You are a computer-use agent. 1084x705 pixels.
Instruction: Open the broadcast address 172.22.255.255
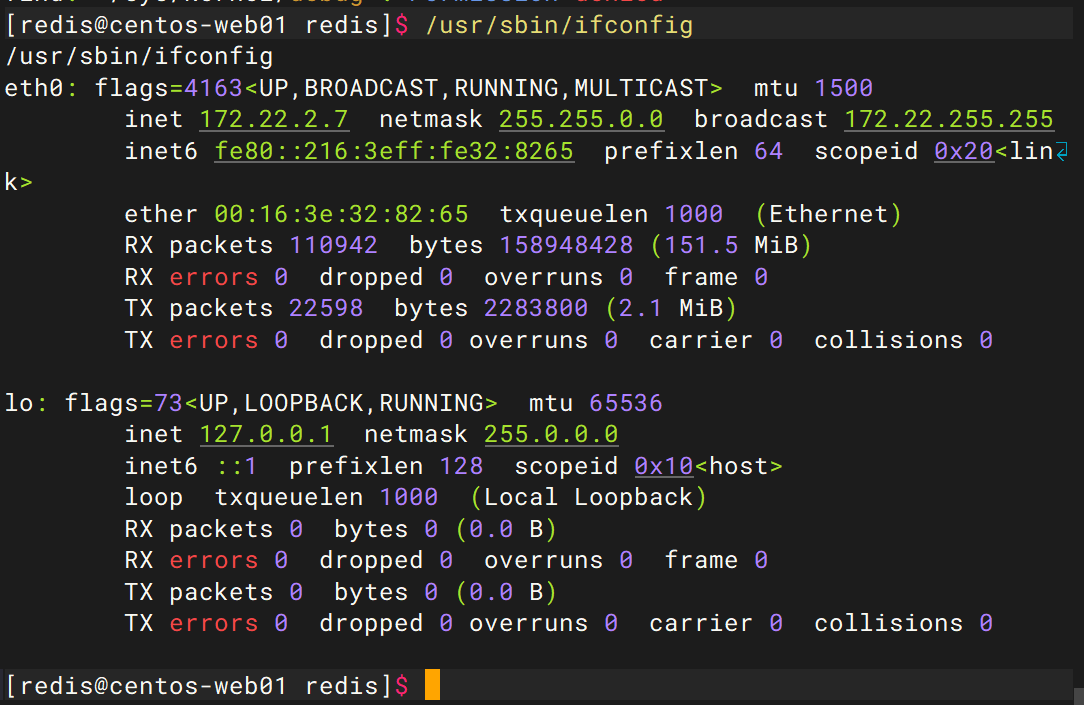pyautogui.click(x=949, y=120)
